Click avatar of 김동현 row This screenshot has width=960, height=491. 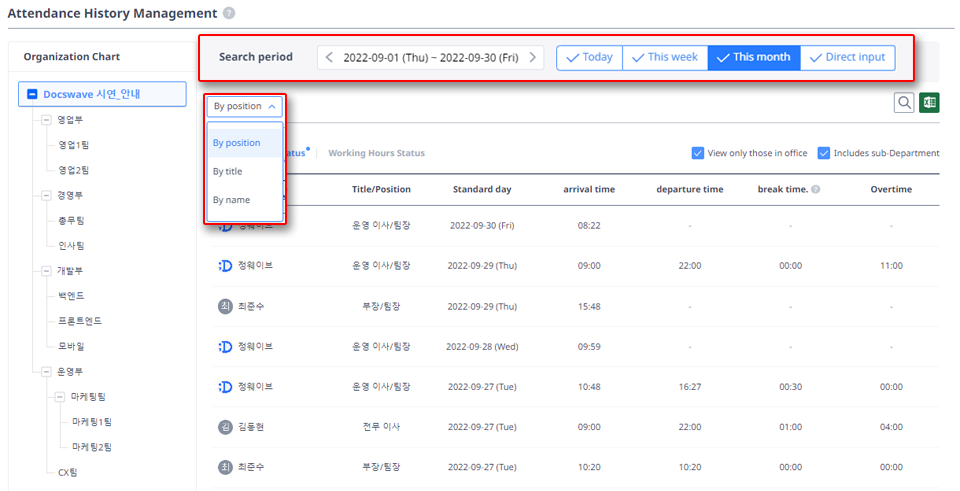click(x=225, y=427)
